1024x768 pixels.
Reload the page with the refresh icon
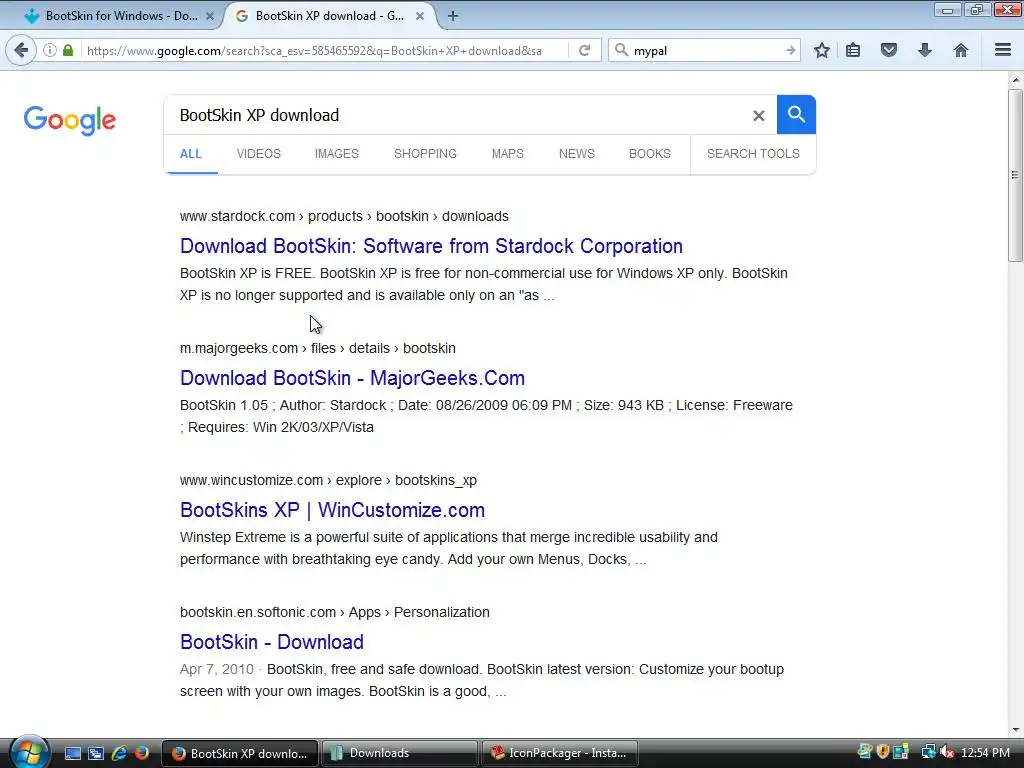(x=584, y=50)
